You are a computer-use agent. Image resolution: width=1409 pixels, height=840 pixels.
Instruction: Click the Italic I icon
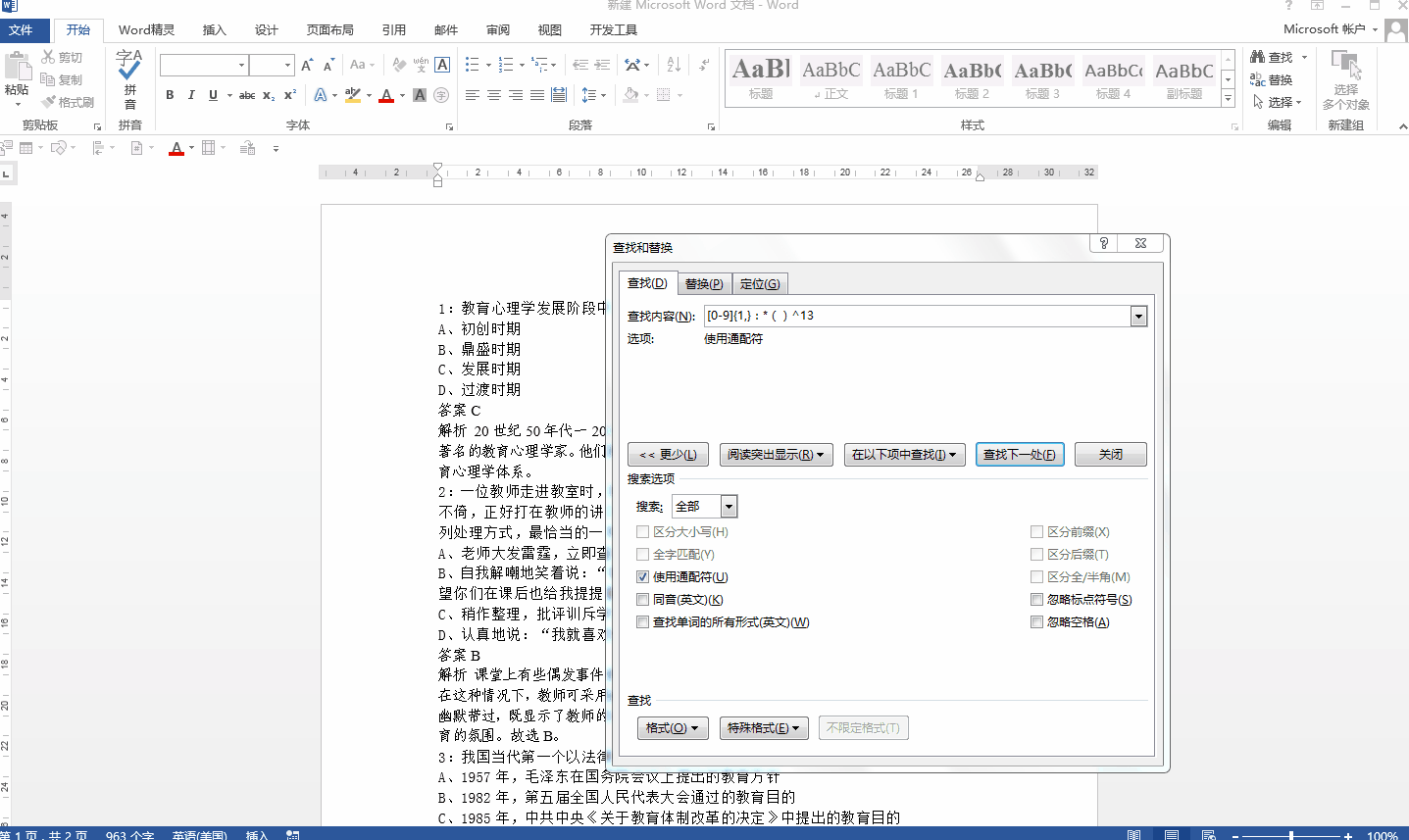point(191,95)
